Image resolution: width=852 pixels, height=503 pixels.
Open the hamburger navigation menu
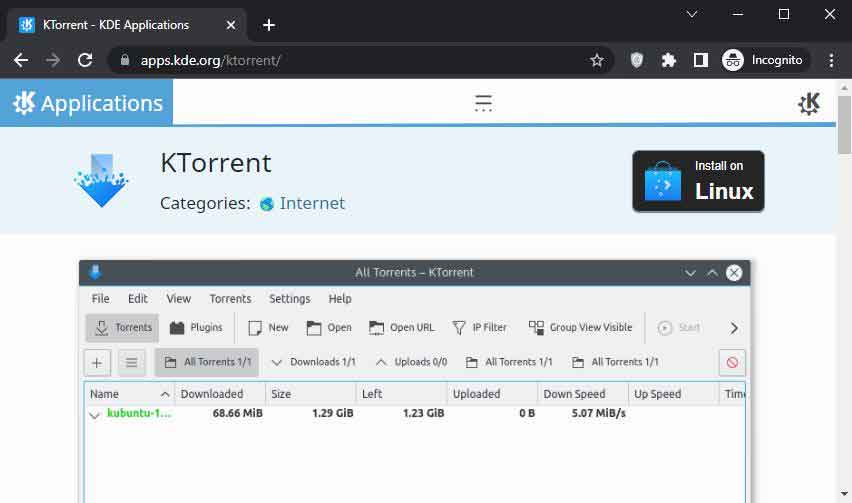483,103
